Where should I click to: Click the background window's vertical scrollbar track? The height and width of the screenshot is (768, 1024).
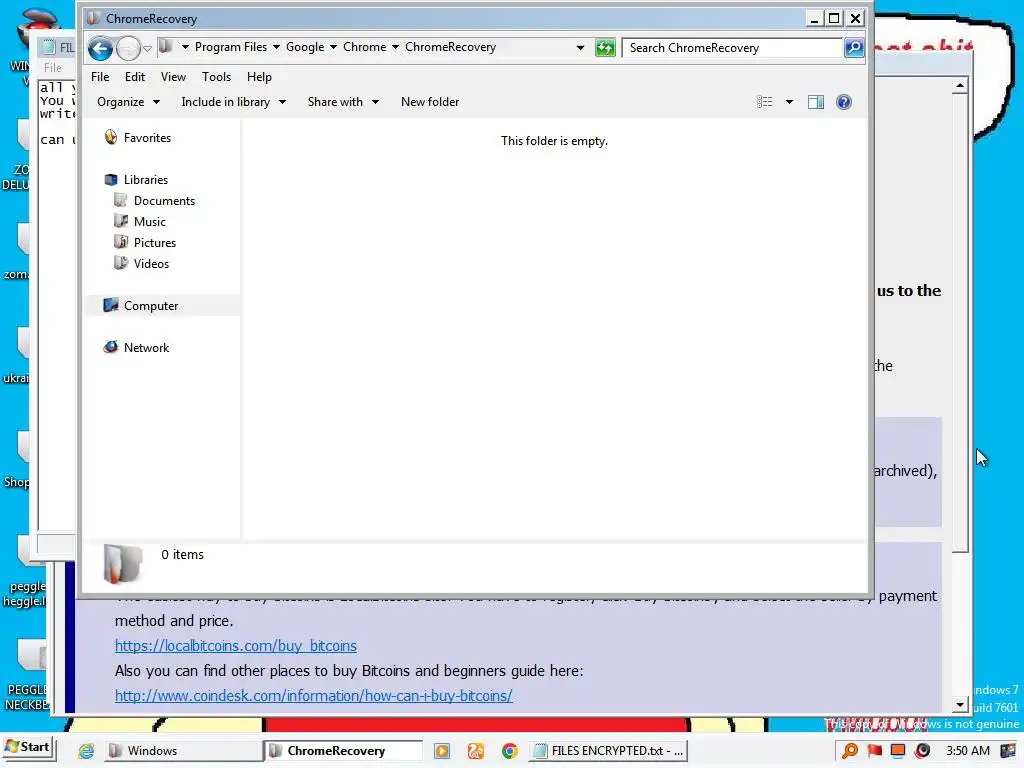point(959,624)
